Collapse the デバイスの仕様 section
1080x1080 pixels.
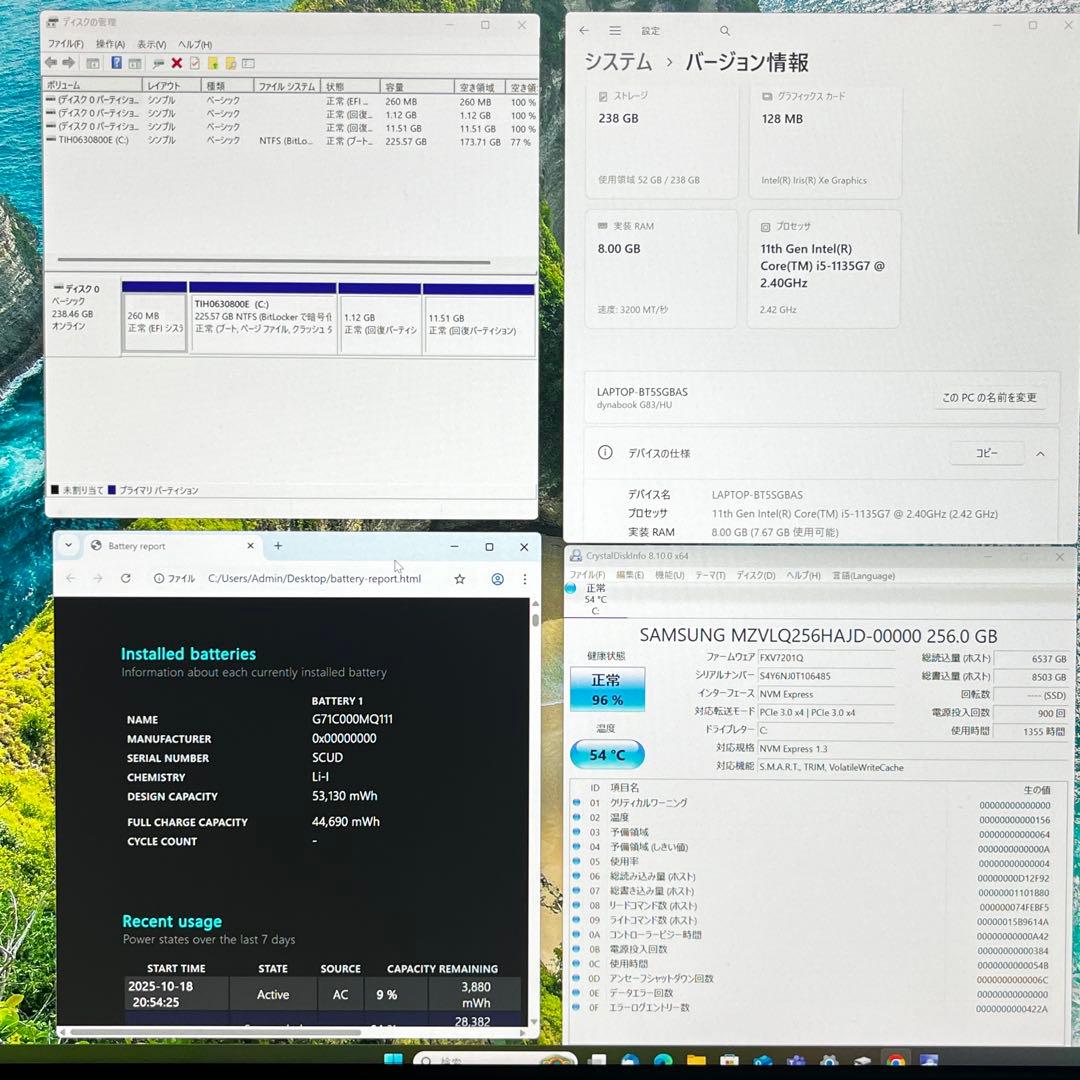pos(1040,453)
